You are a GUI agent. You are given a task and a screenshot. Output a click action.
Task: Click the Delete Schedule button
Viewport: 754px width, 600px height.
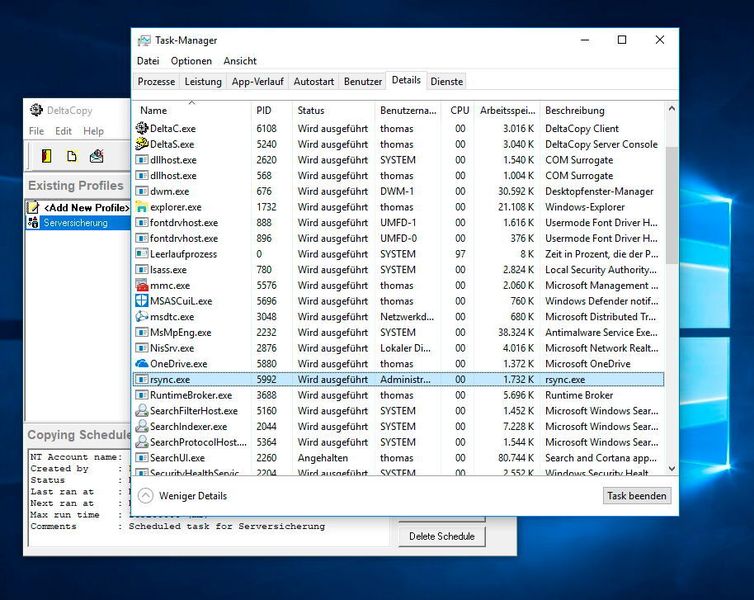coord(441,536)
